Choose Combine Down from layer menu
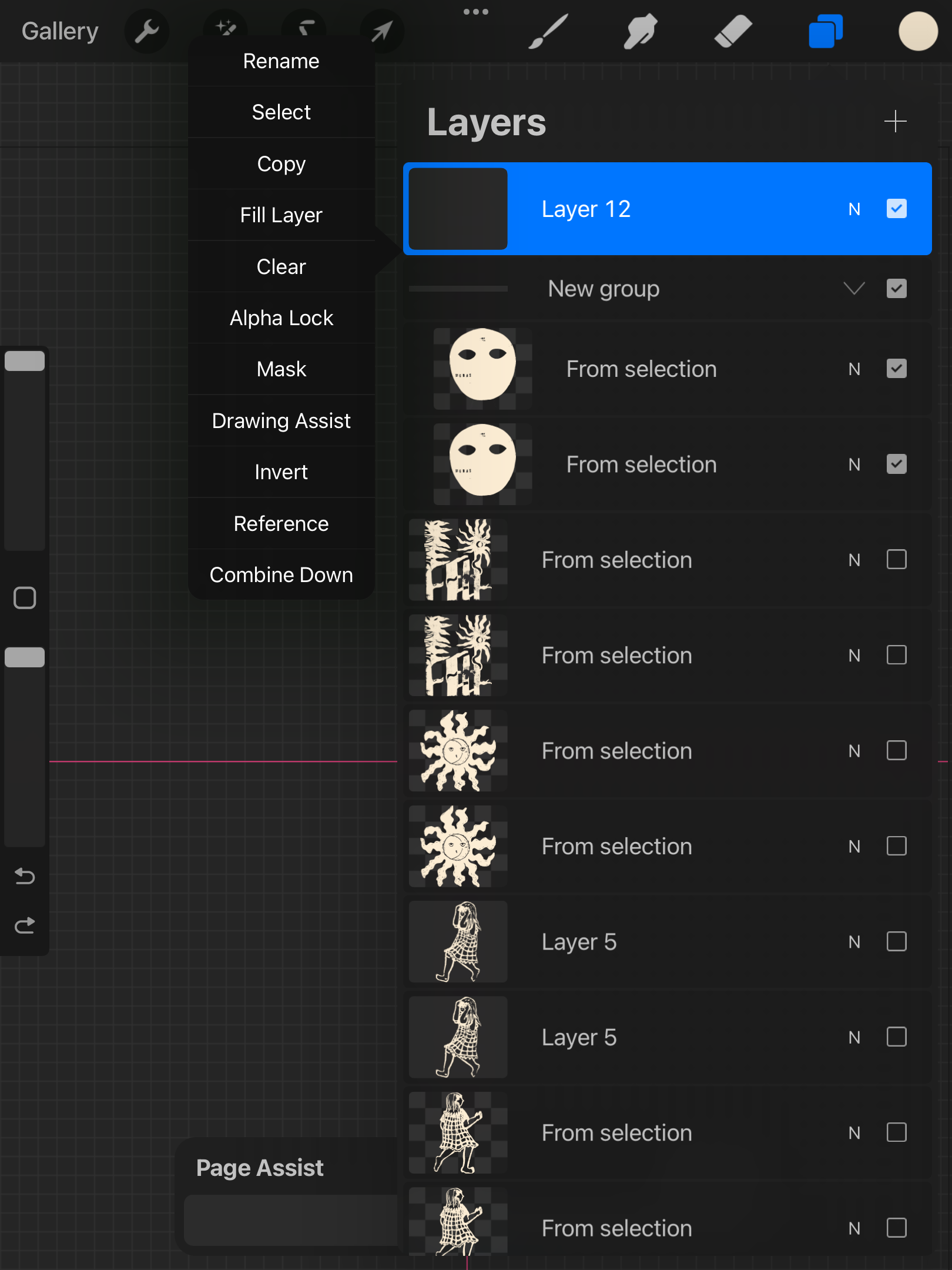952x1270 pixels. [x=281, y=575]
